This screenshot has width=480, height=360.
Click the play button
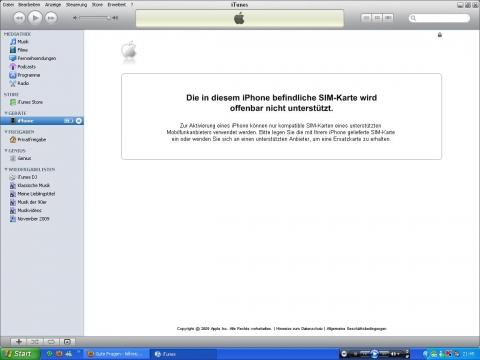[x=35, y=18]
